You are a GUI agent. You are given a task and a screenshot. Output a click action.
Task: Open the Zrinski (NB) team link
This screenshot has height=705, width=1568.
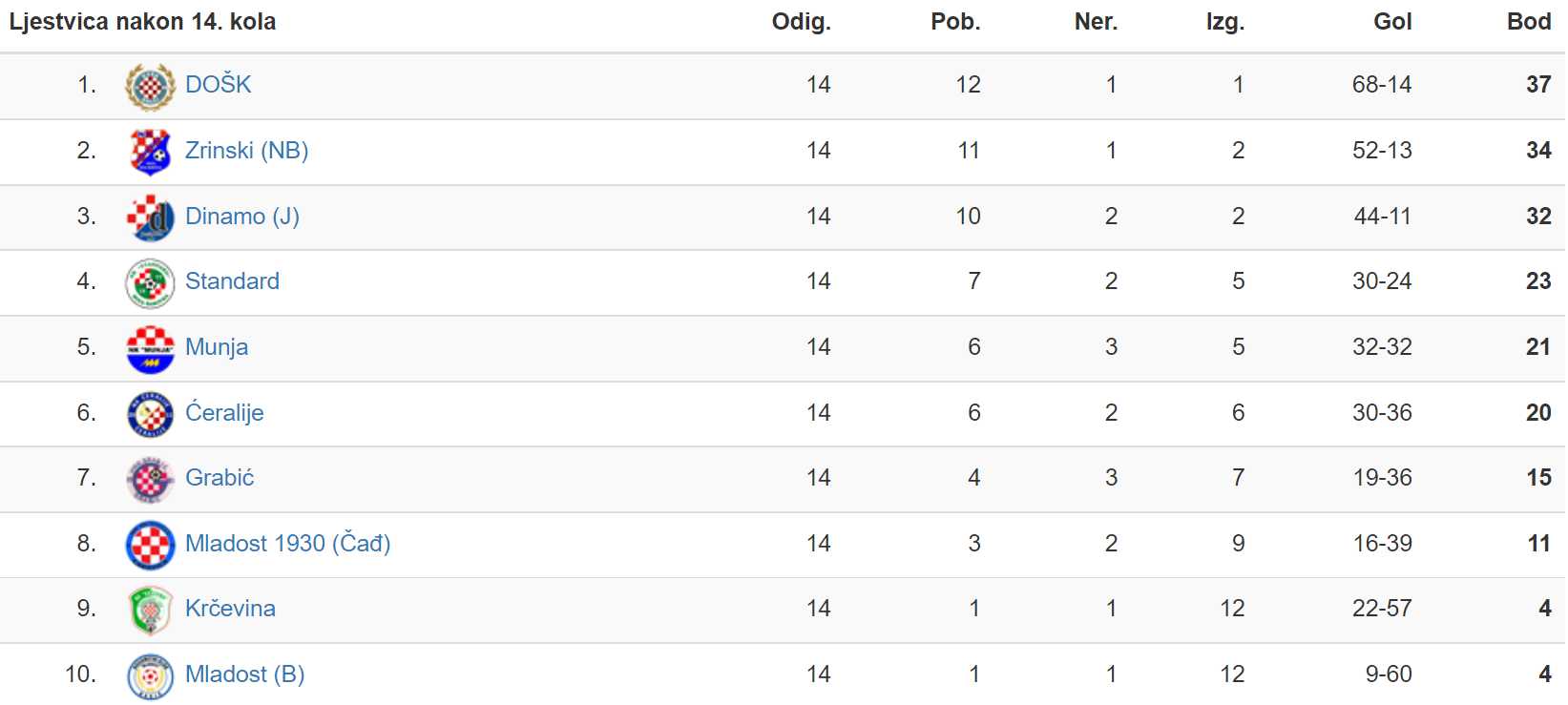pos(246,151)
